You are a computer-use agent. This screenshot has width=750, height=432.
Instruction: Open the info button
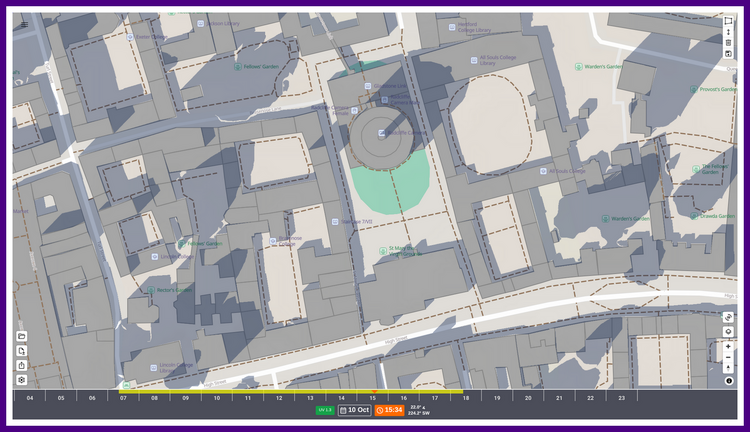coord(728,381)
